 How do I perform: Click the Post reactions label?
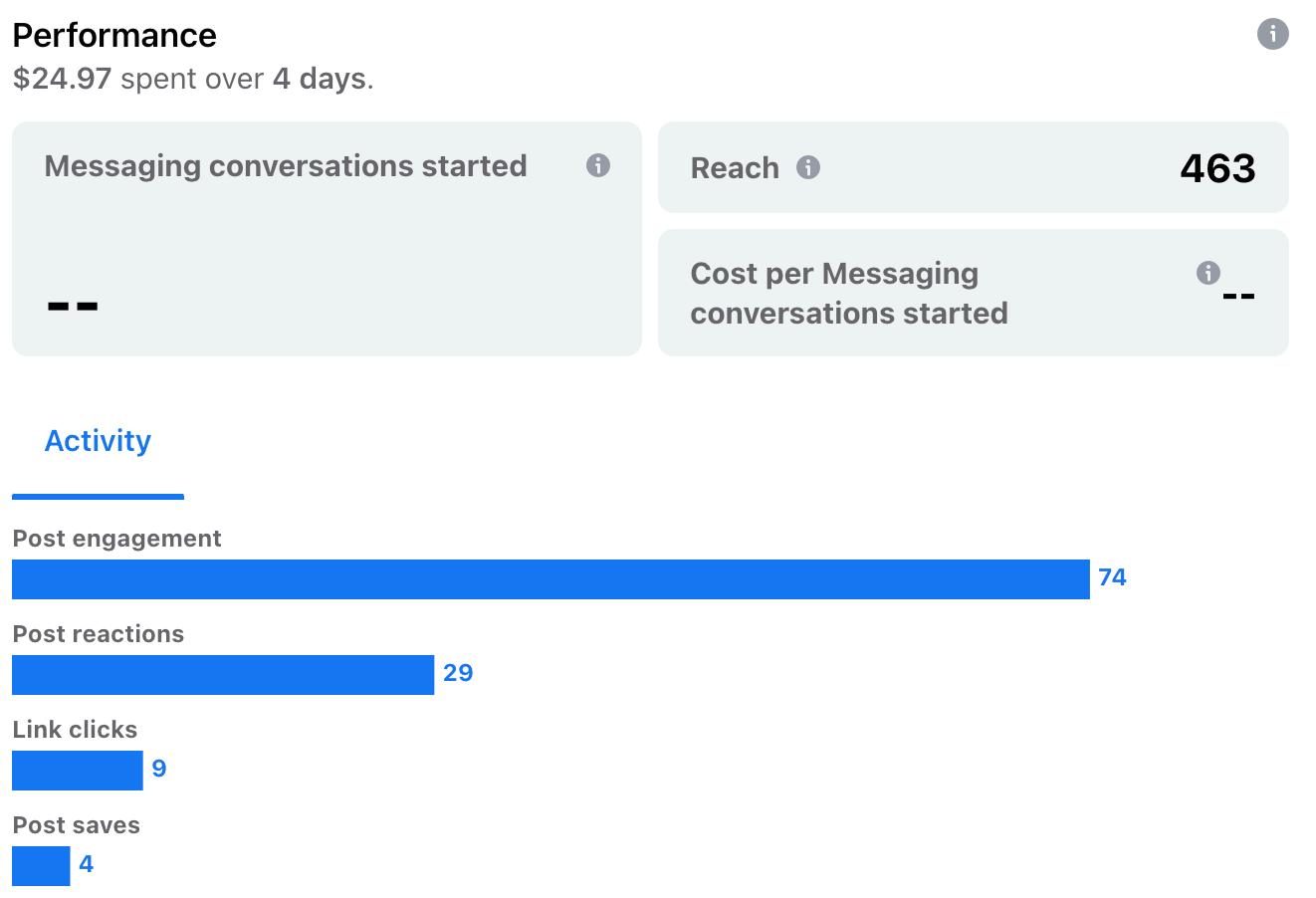pos(99,634)
